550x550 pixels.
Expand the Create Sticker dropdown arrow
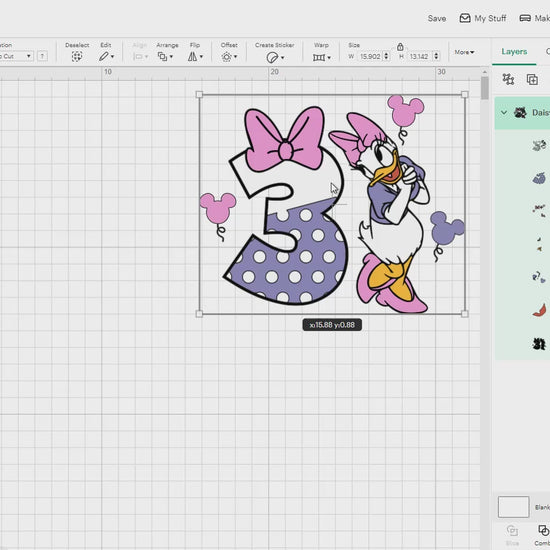pos(282,58)
